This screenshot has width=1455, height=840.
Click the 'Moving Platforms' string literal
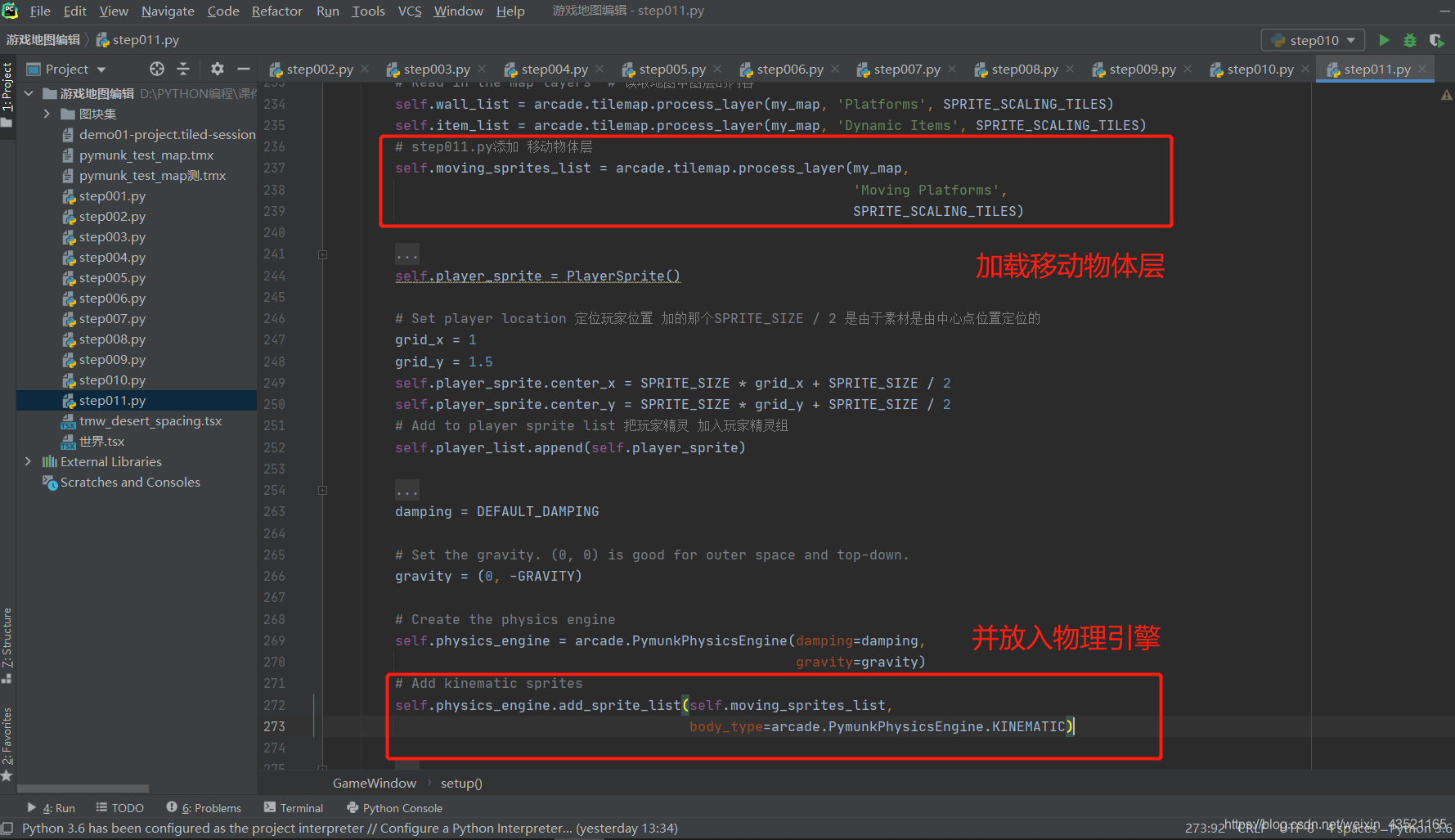pos(926,190)
